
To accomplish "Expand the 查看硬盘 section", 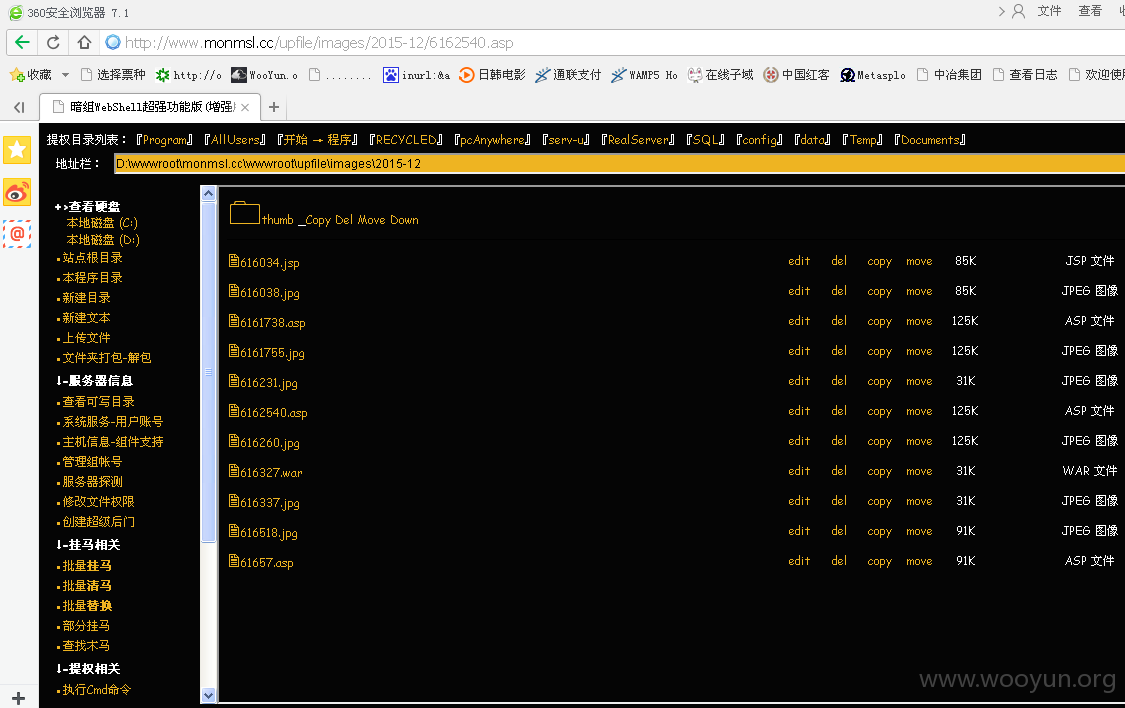I will click(88, 207).
